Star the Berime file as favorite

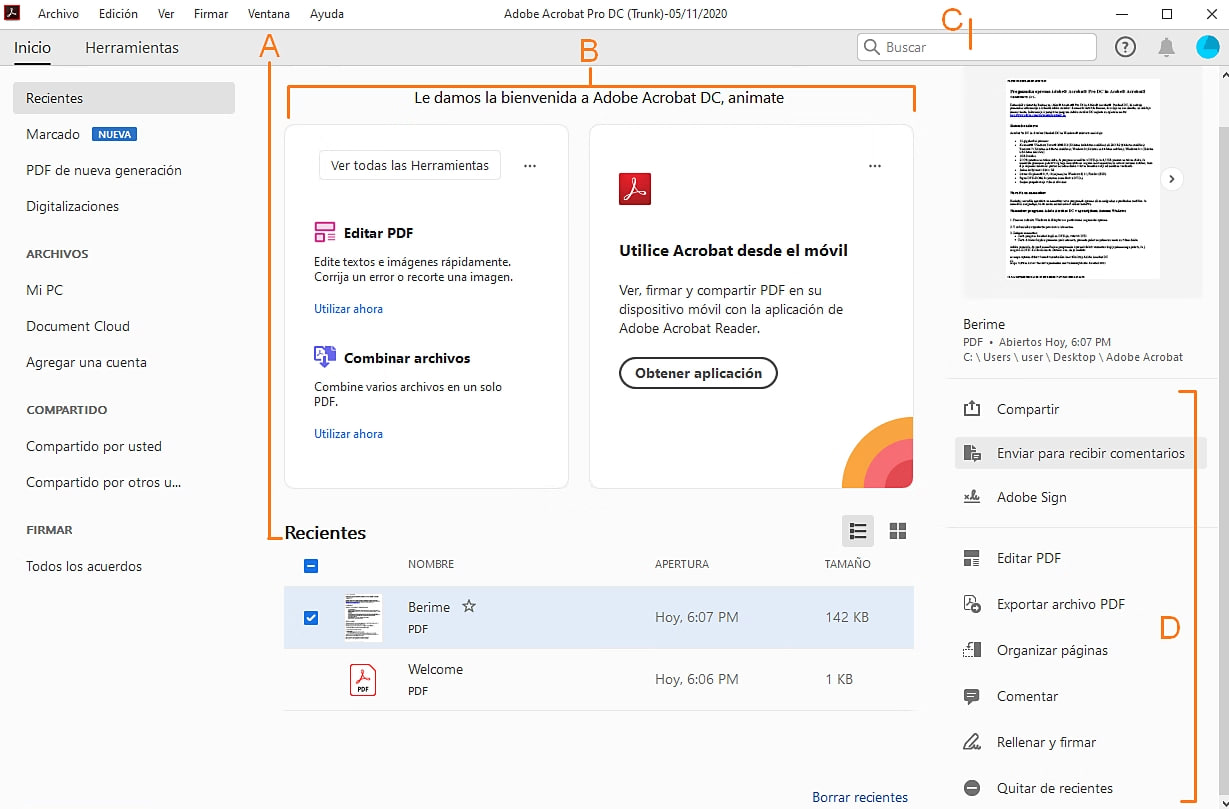(468, 606)
